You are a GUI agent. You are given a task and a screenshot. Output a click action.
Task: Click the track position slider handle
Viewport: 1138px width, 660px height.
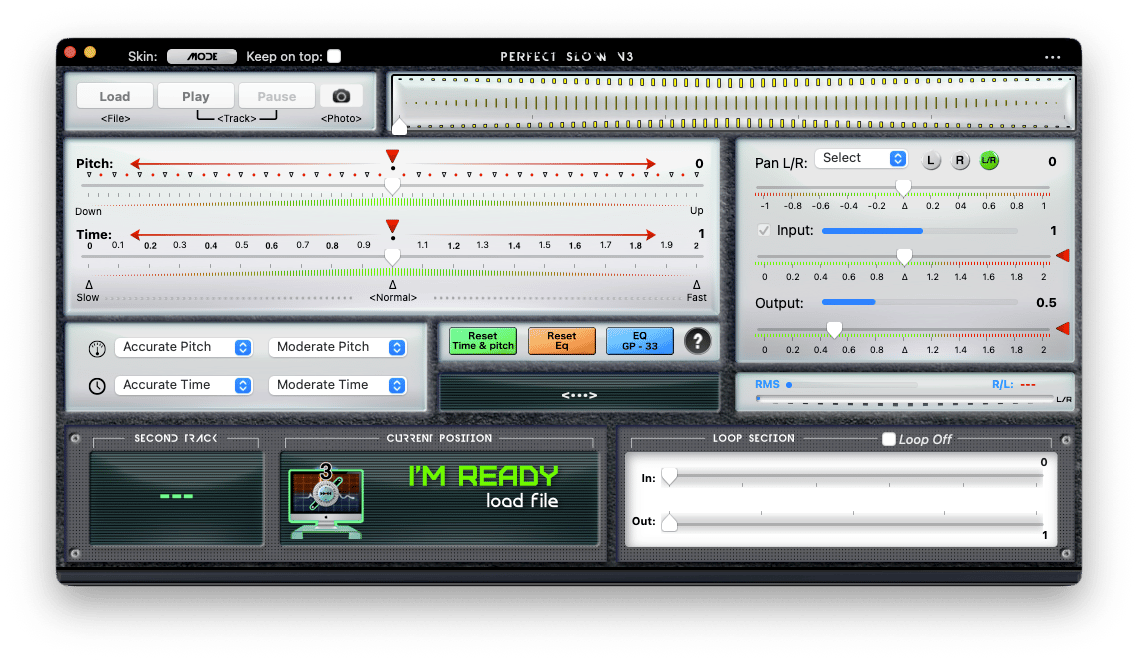[x=399, y=127]
